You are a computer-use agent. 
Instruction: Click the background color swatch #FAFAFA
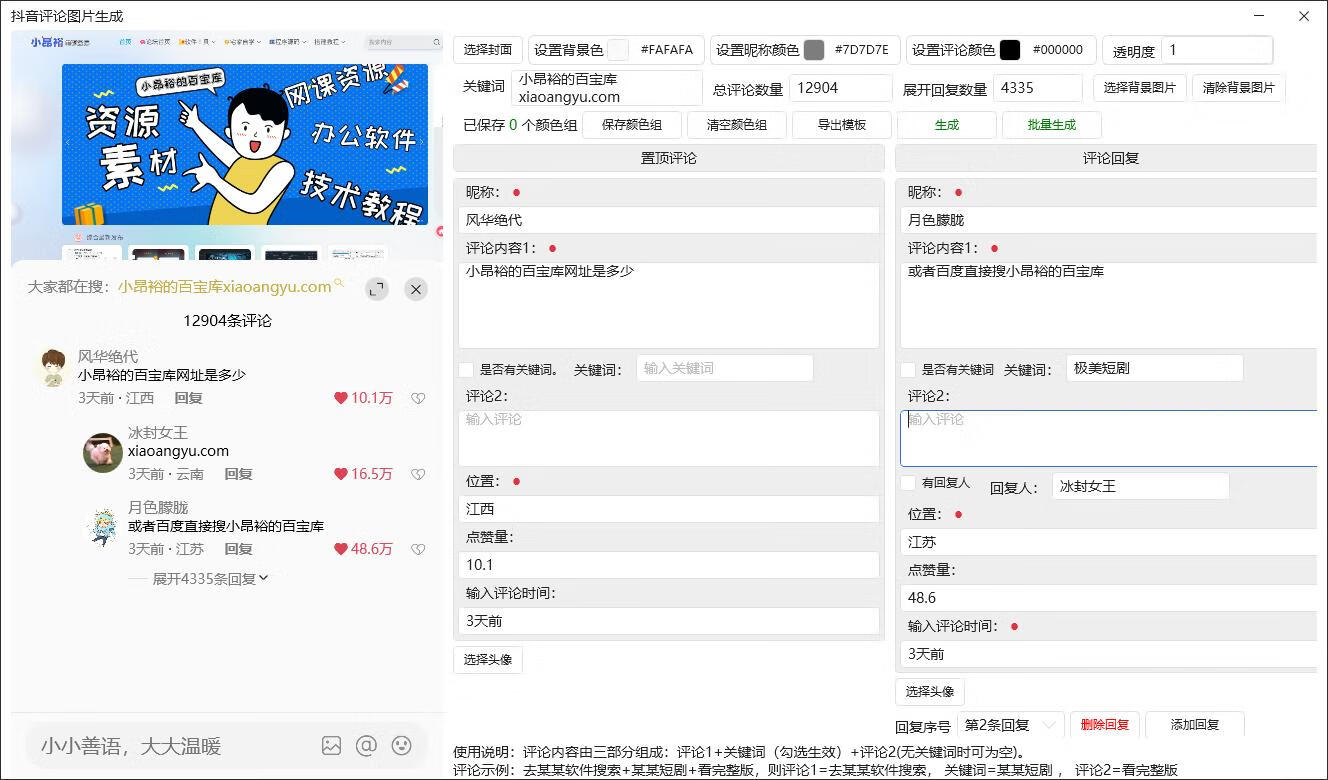(x=619, y=50)
